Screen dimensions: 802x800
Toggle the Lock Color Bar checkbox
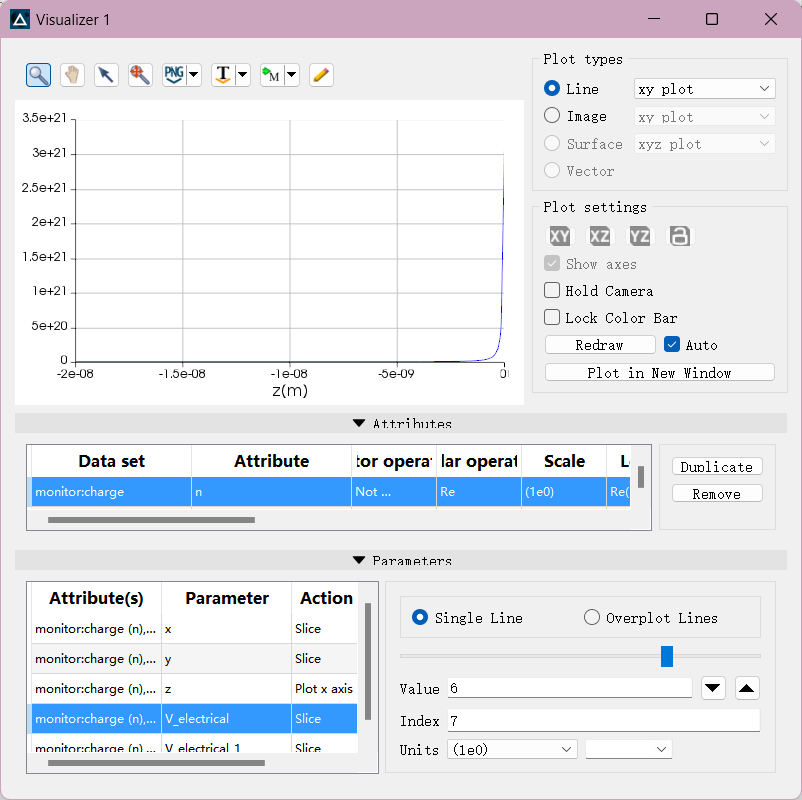pyautogui.click(x=552, y=318)
